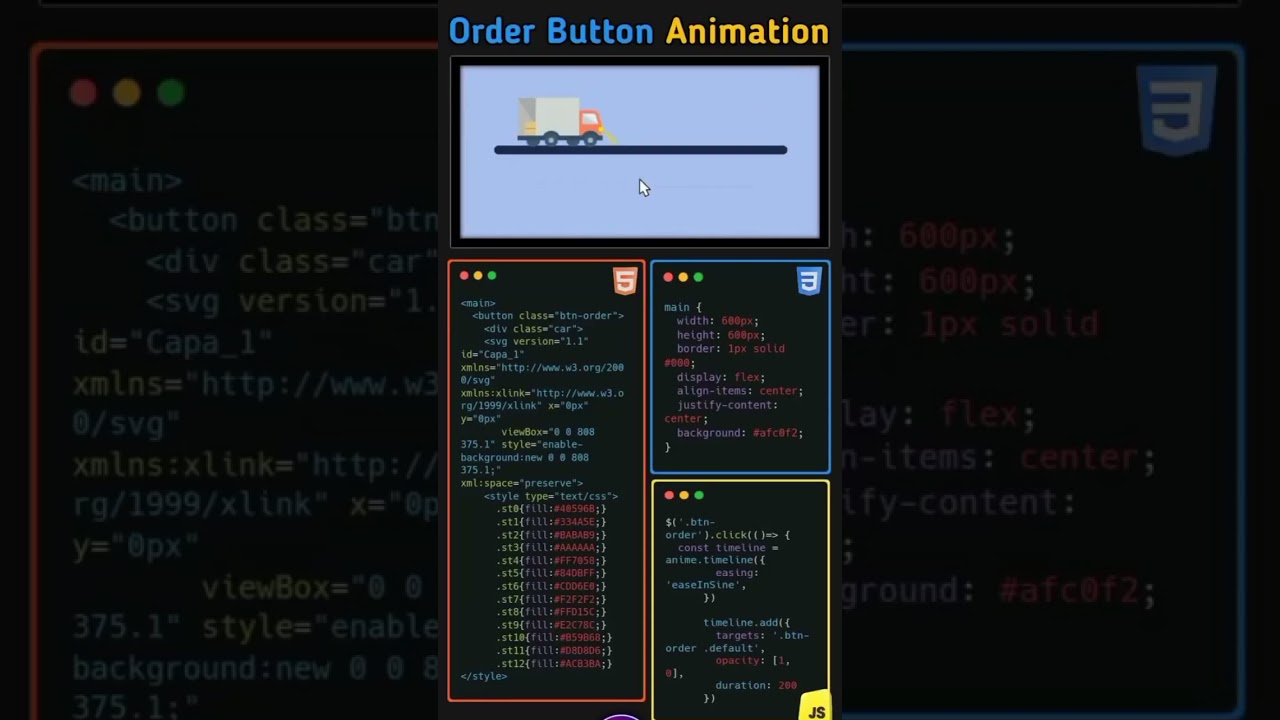Screen dimensions: 1280x720
Task: Click the large blurred green dot in the background
Action: click(x=171, y=93)
